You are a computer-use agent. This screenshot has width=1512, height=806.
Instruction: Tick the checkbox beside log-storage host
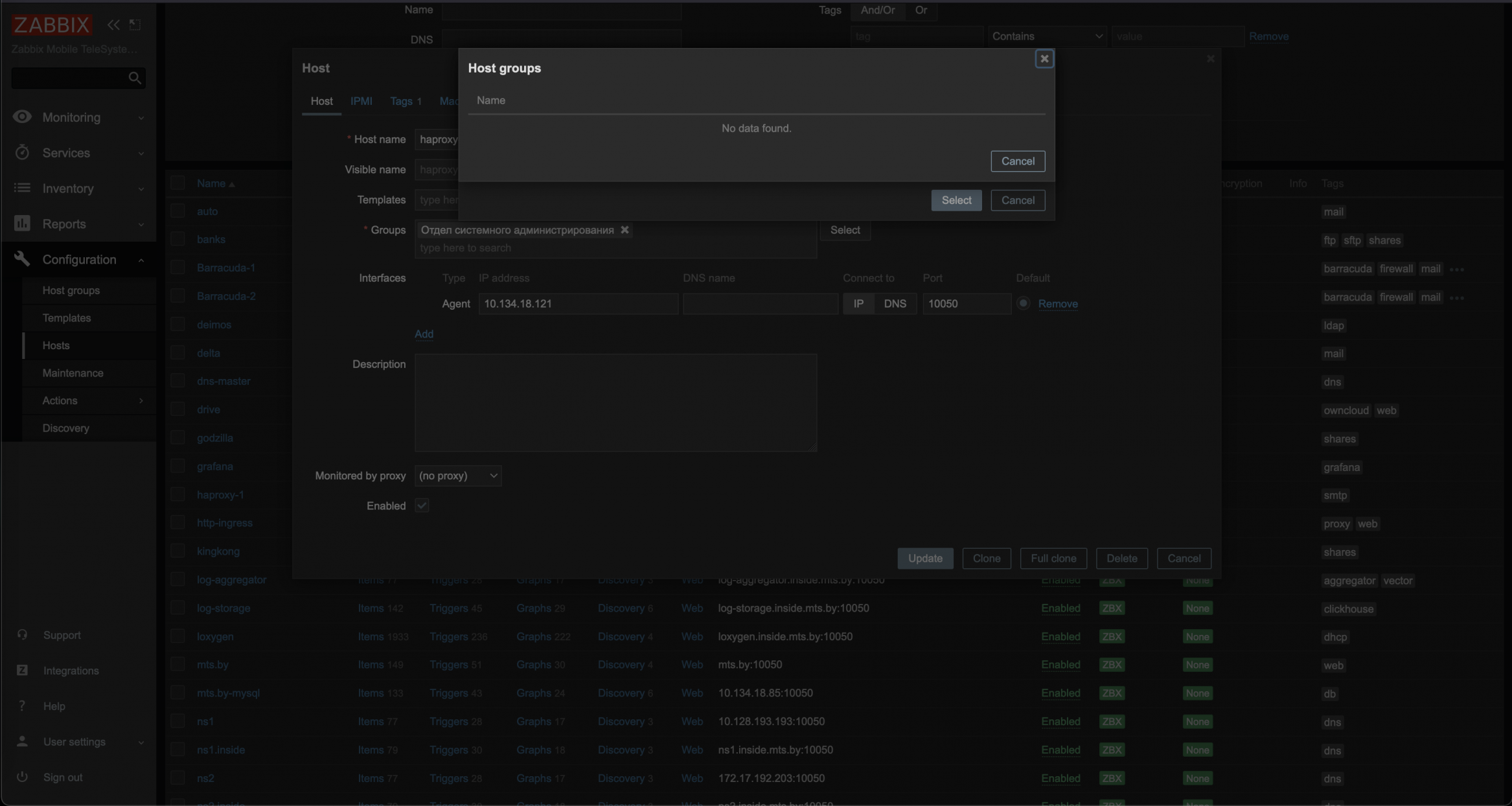tap(178, 608)
